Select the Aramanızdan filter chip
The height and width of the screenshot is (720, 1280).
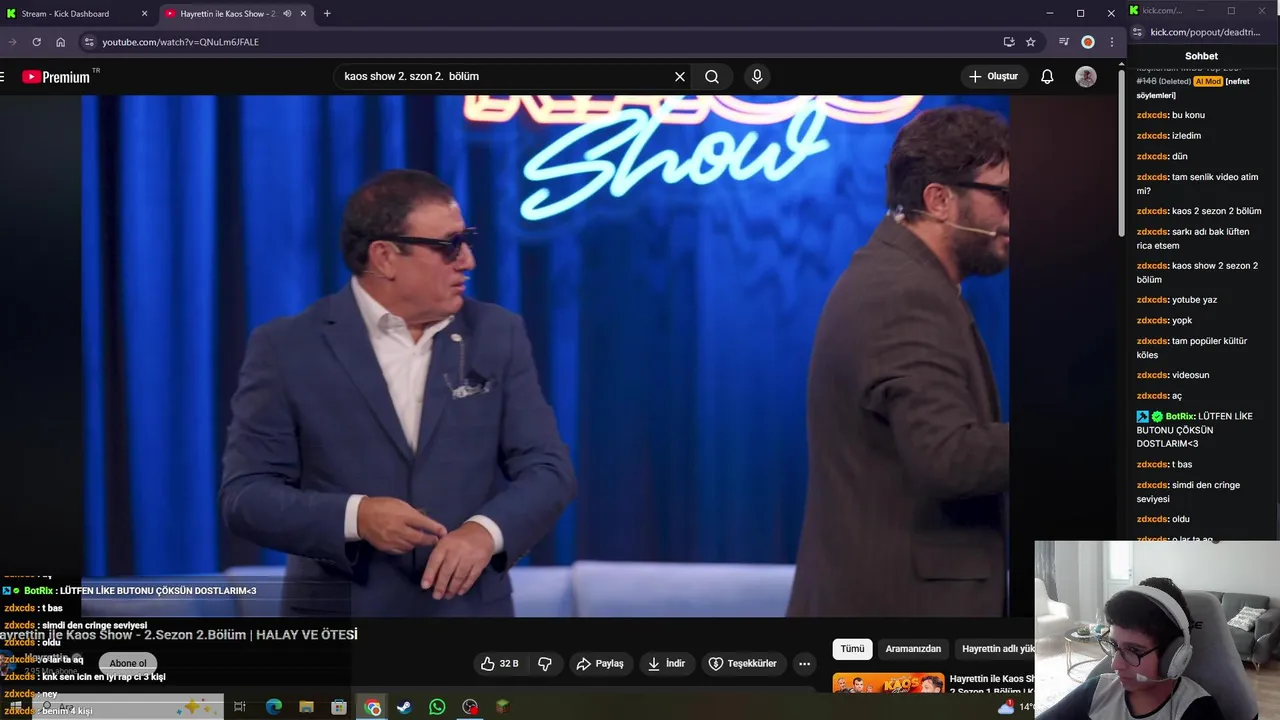(x=913, y=649)
